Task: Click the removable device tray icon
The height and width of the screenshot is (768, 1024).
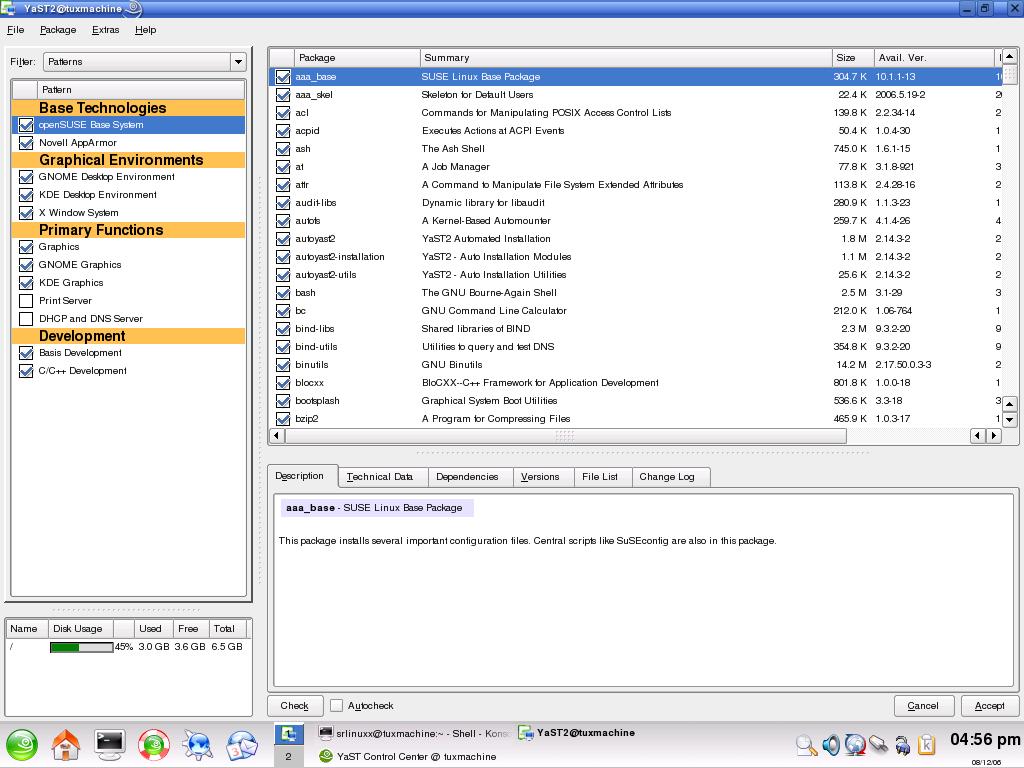Action: click(x=878, y=744)
